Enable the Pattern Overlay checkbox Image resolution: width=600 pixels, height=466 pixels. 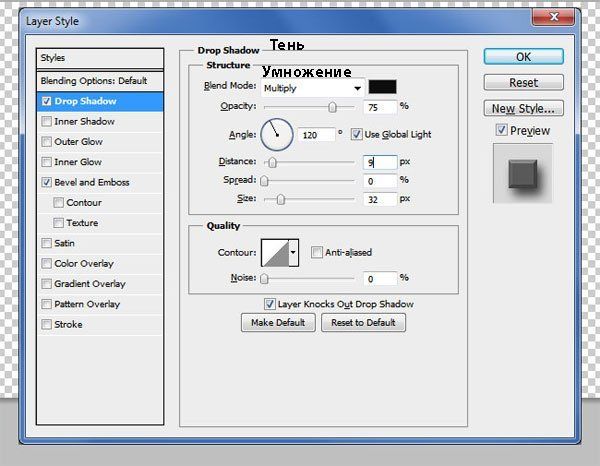[47, 304]
